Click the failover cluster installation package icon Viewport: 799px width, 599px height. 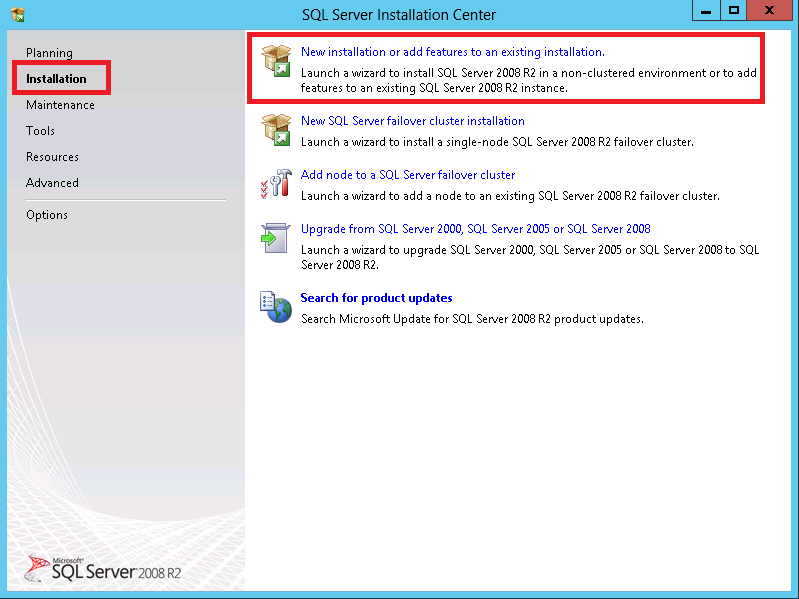[x=276, y=130]
